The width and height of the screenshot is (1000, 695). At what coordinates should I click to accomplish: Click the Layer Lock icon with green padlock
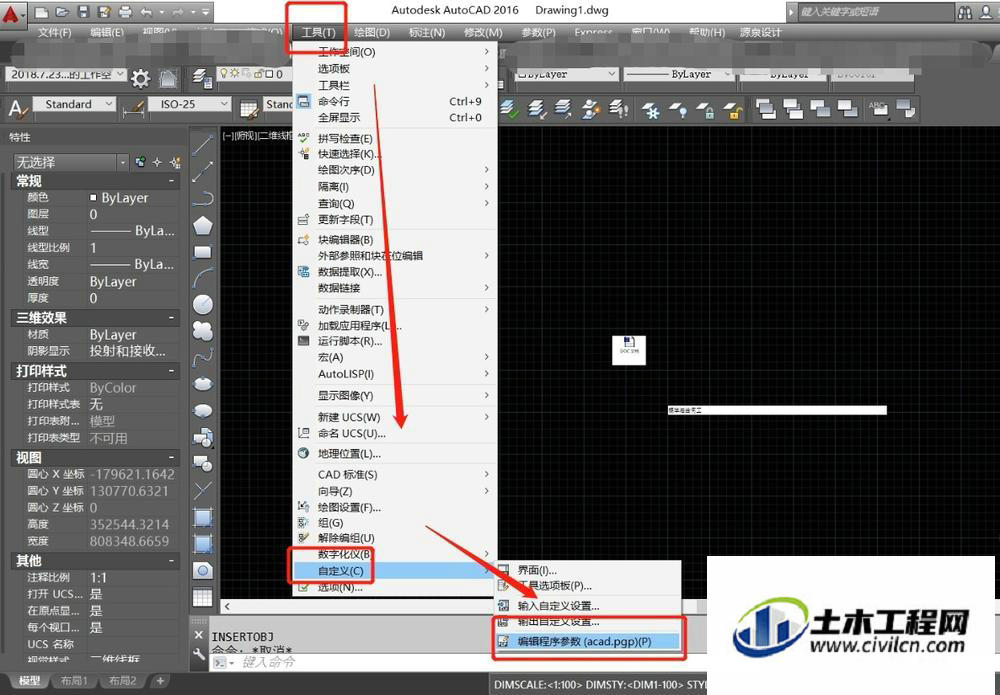[705, 111]
